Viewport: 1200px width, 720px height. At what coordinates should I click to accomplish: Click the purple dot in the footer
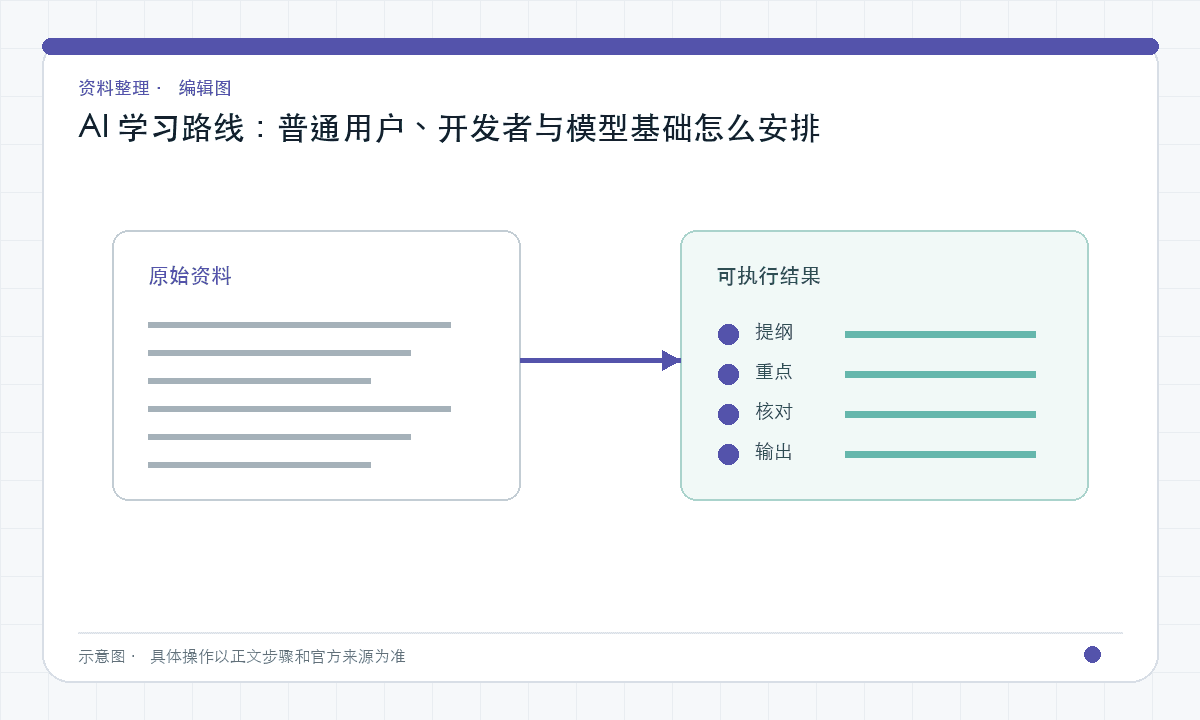point(1092,655)
